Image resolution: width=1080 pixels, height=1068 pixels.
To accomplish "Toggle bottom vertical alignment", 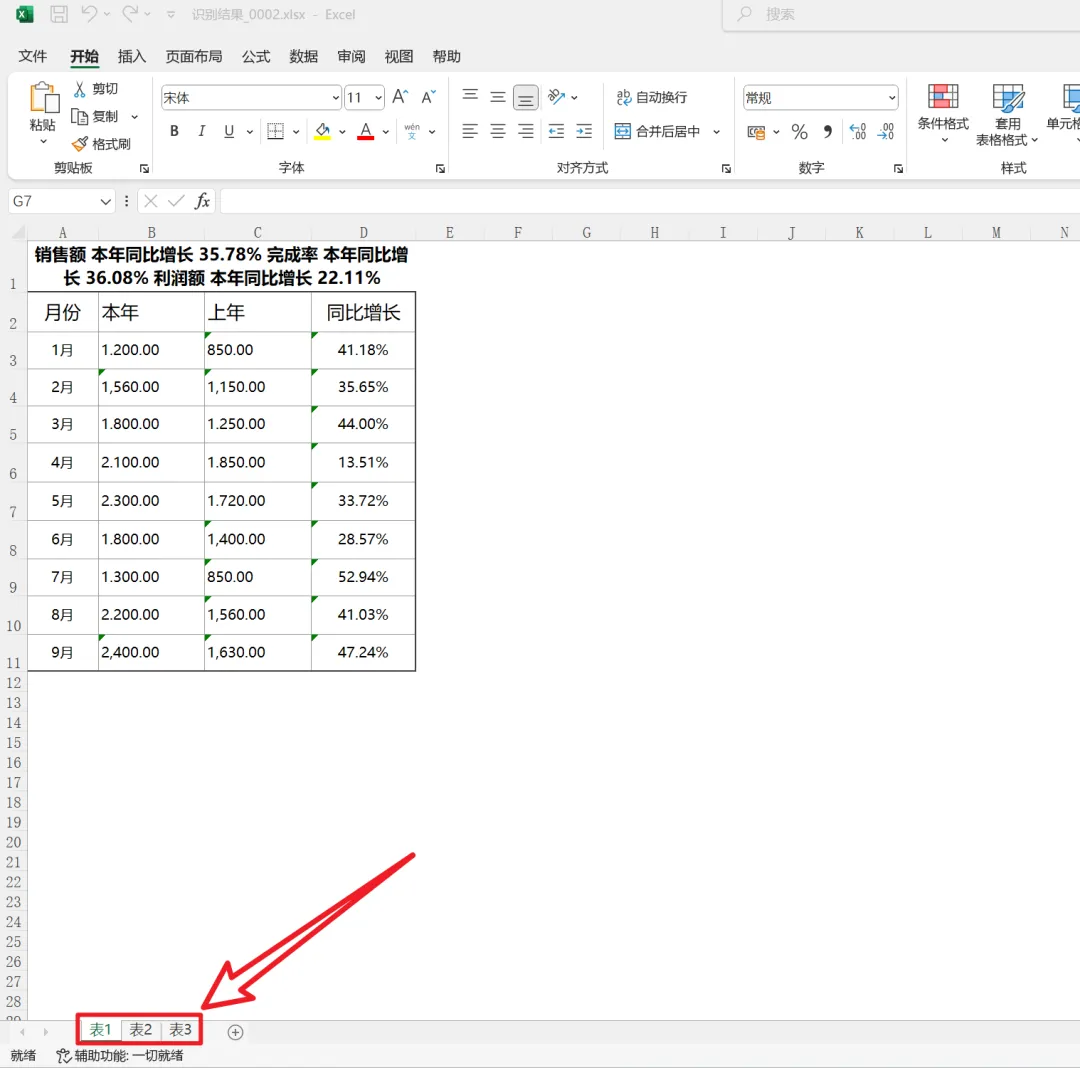I will (x=526, y=97).
